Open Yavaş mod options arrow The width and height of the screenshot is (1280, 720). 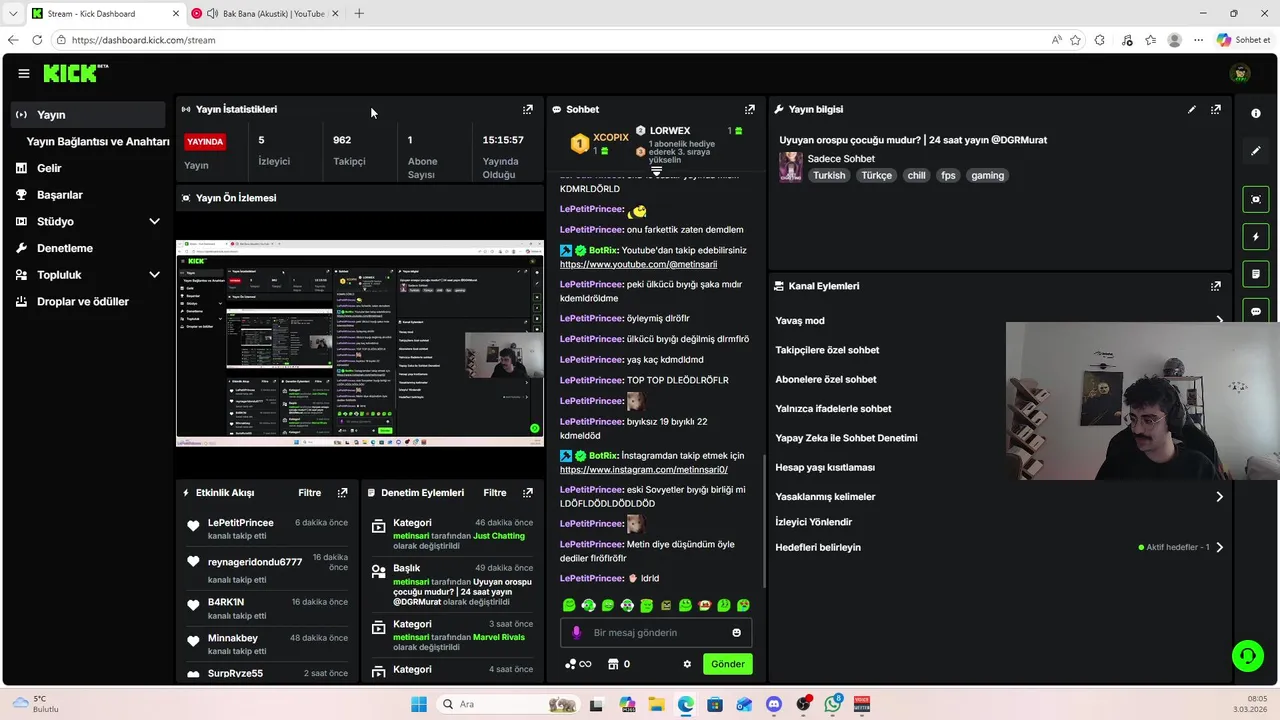1219,321
